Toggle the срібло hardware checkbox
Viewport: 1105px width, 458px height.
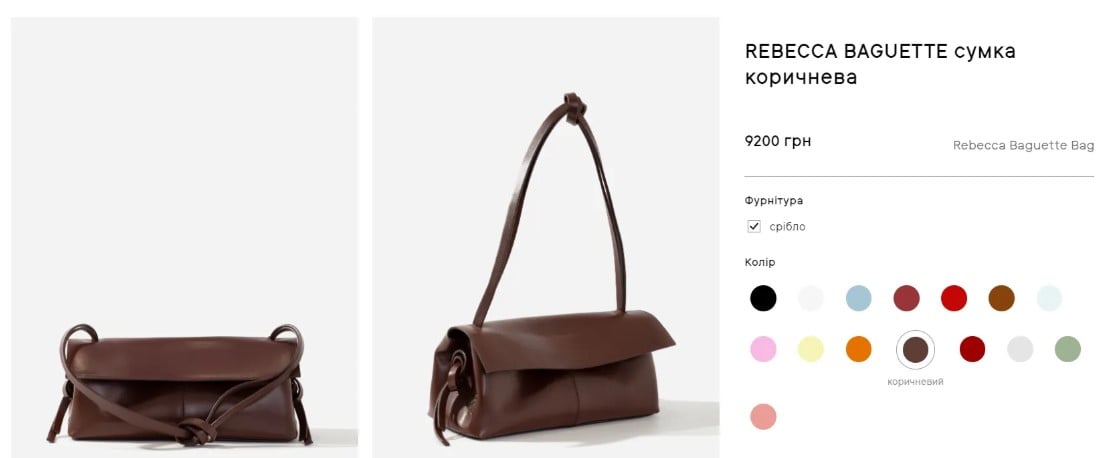tap(754, 226)
